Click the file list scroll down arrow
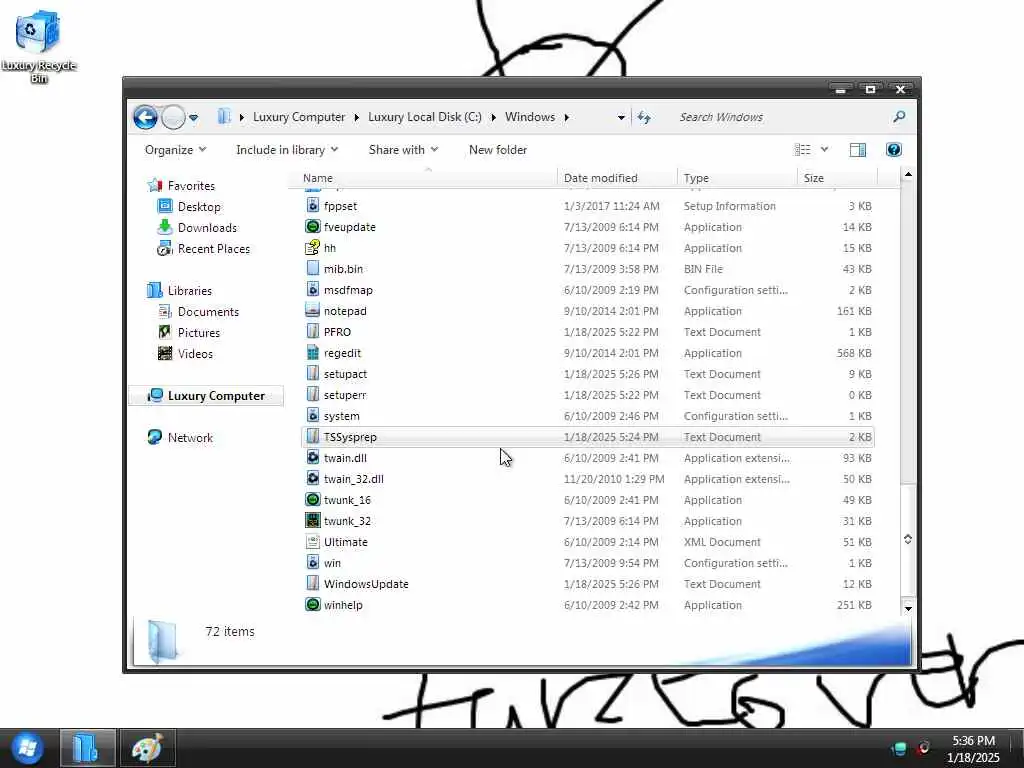 pos(908,609)
